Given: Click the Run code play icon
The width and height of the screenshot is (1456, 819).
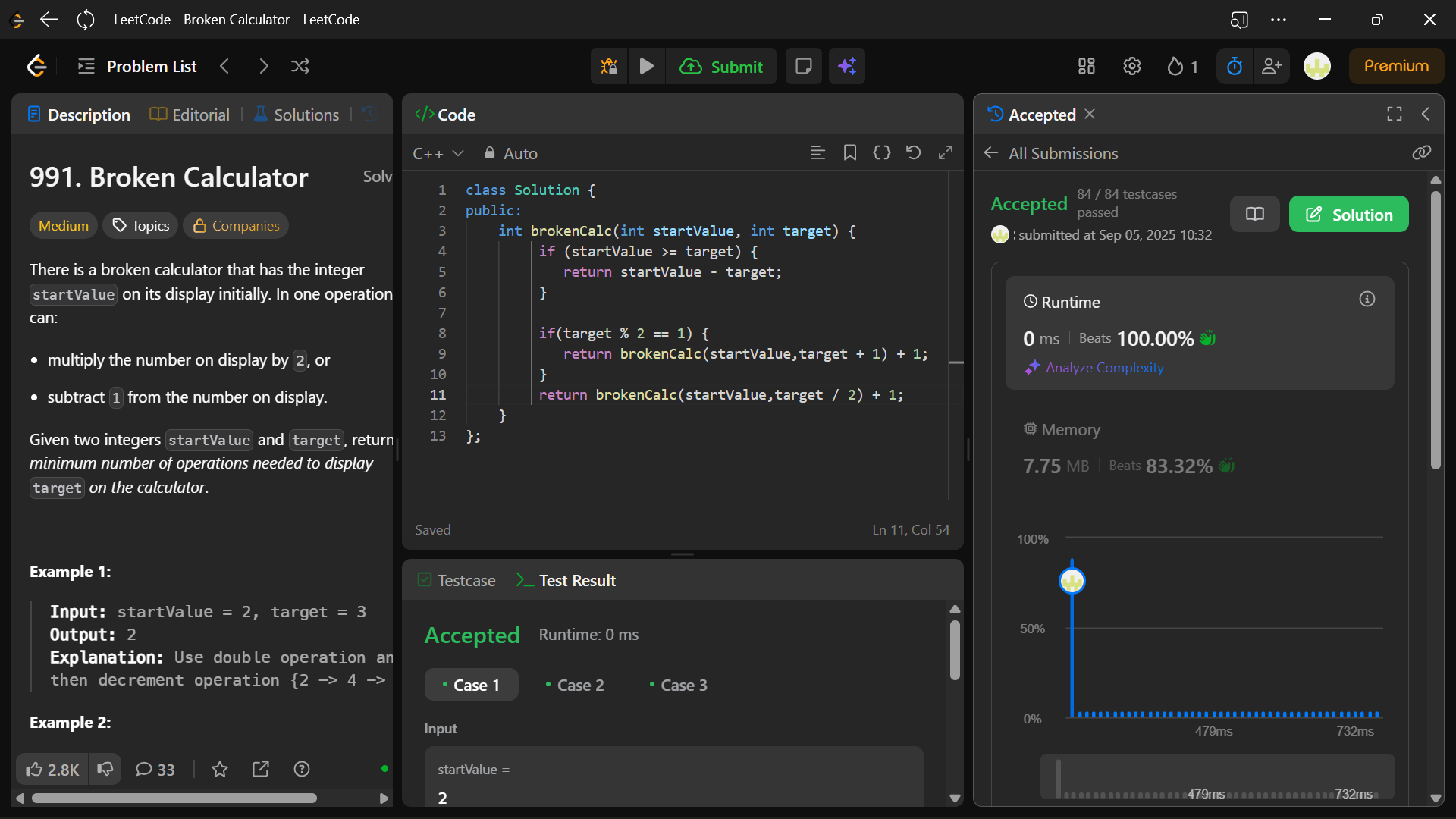Looking at the screenshot, I should (x=646, y=67).
